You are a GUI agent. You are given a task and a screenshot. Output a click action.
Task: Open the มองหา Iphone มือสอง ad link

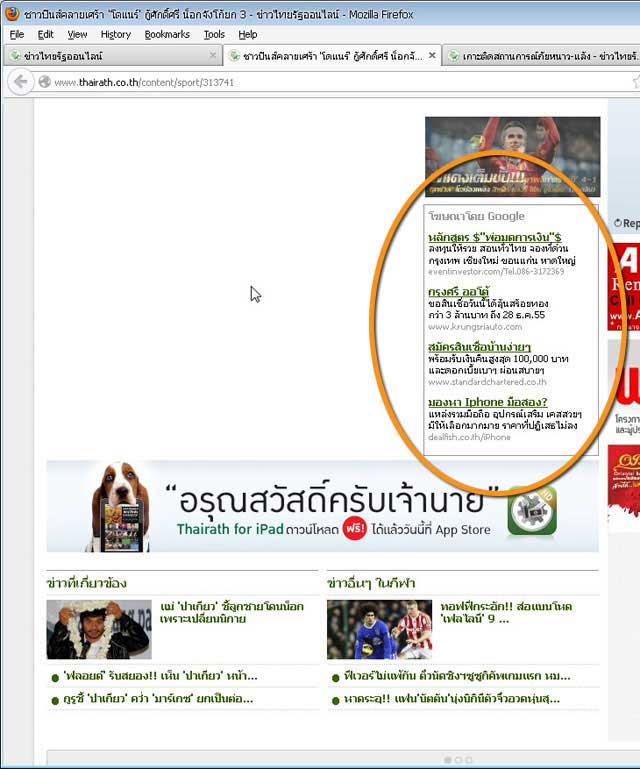(487, 402)
